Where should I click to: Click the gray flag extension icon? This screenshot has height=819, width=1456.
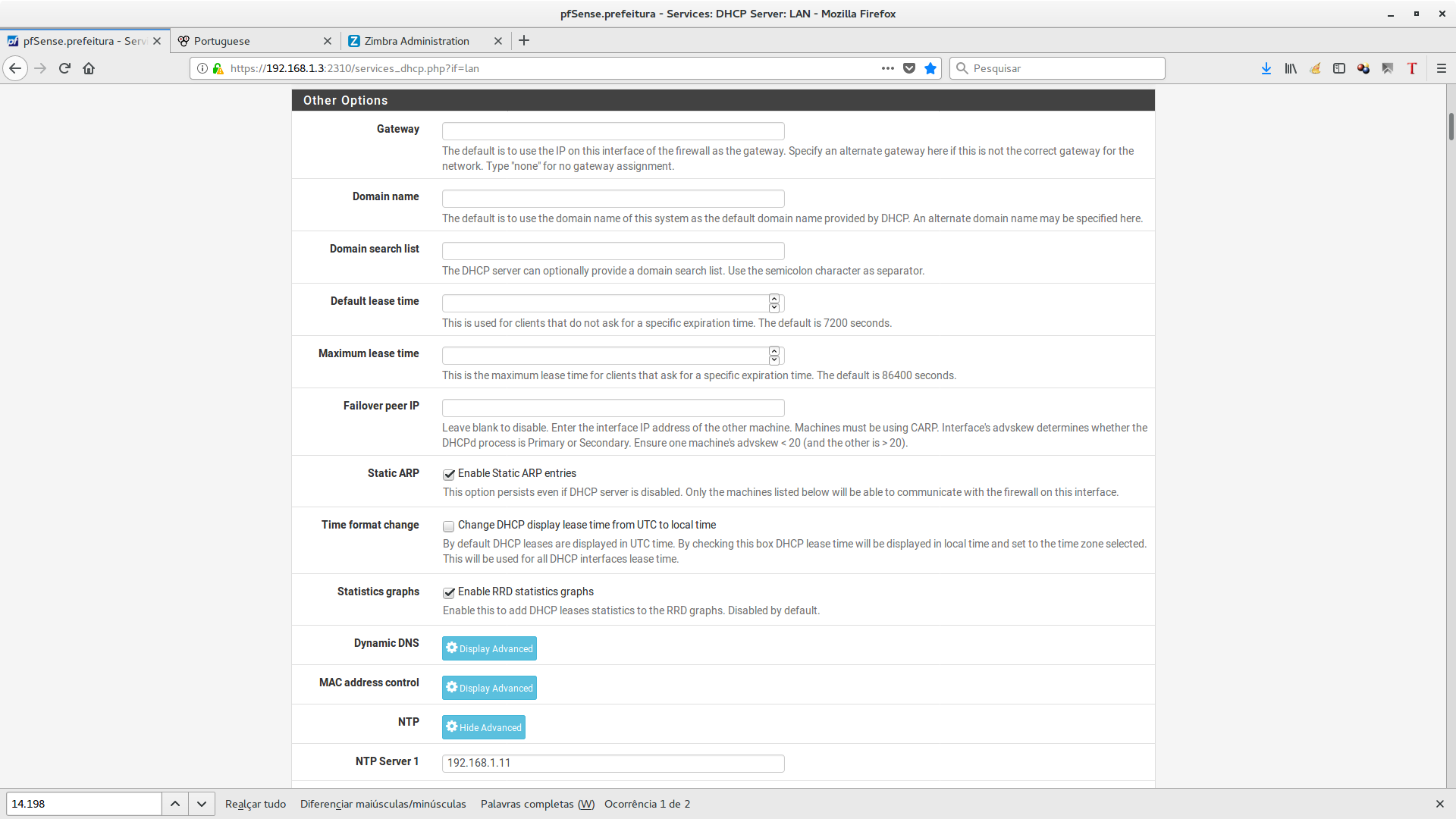[x=1388, y=68]
